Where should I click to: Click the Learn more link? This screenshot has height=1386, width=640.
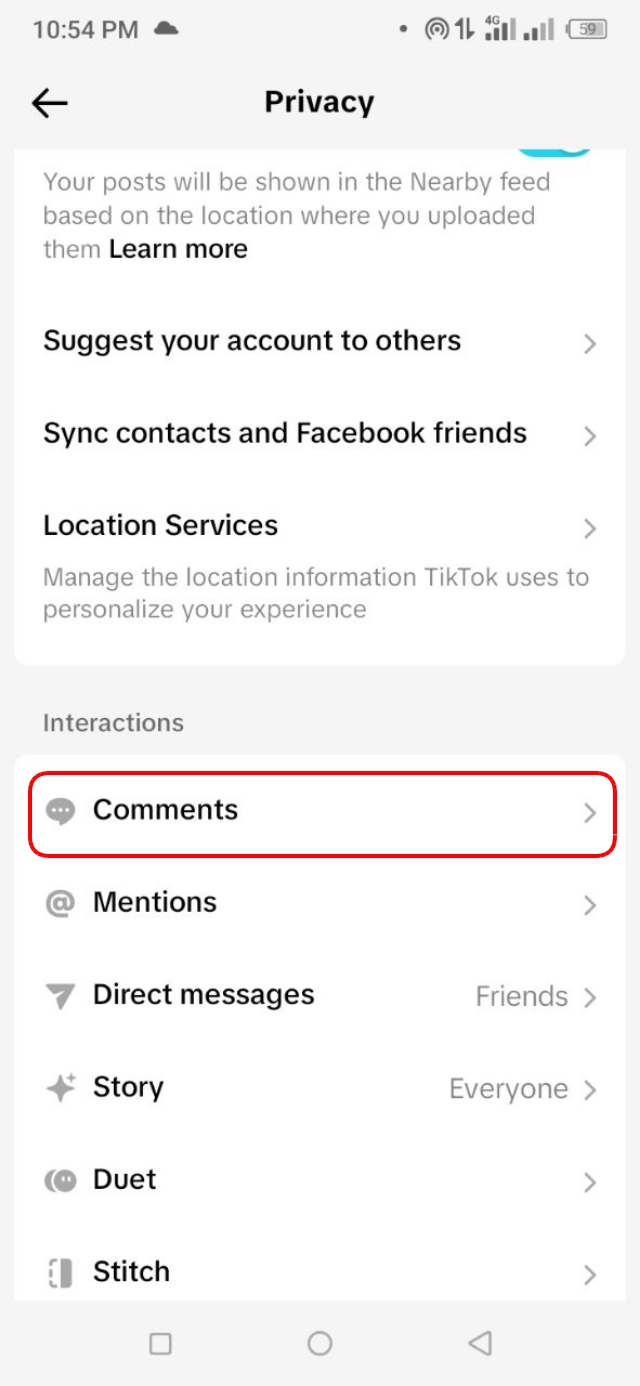coord(177,248)
